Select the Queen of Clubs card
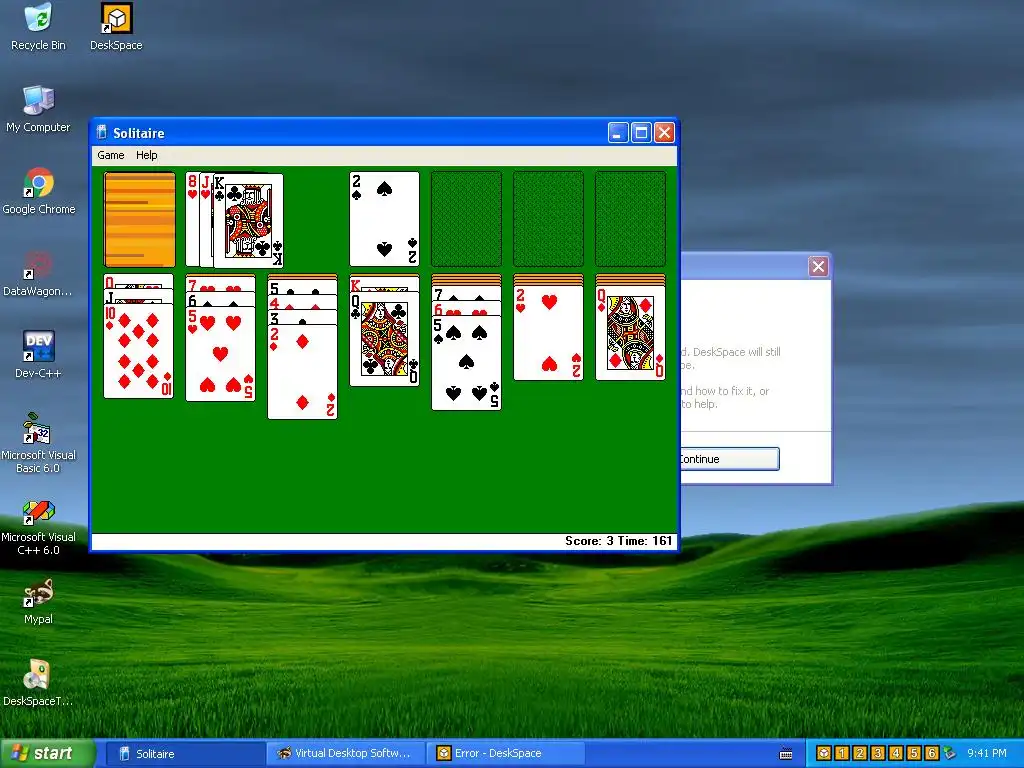This screenshot has width=1024, height=768. (384, 339)
